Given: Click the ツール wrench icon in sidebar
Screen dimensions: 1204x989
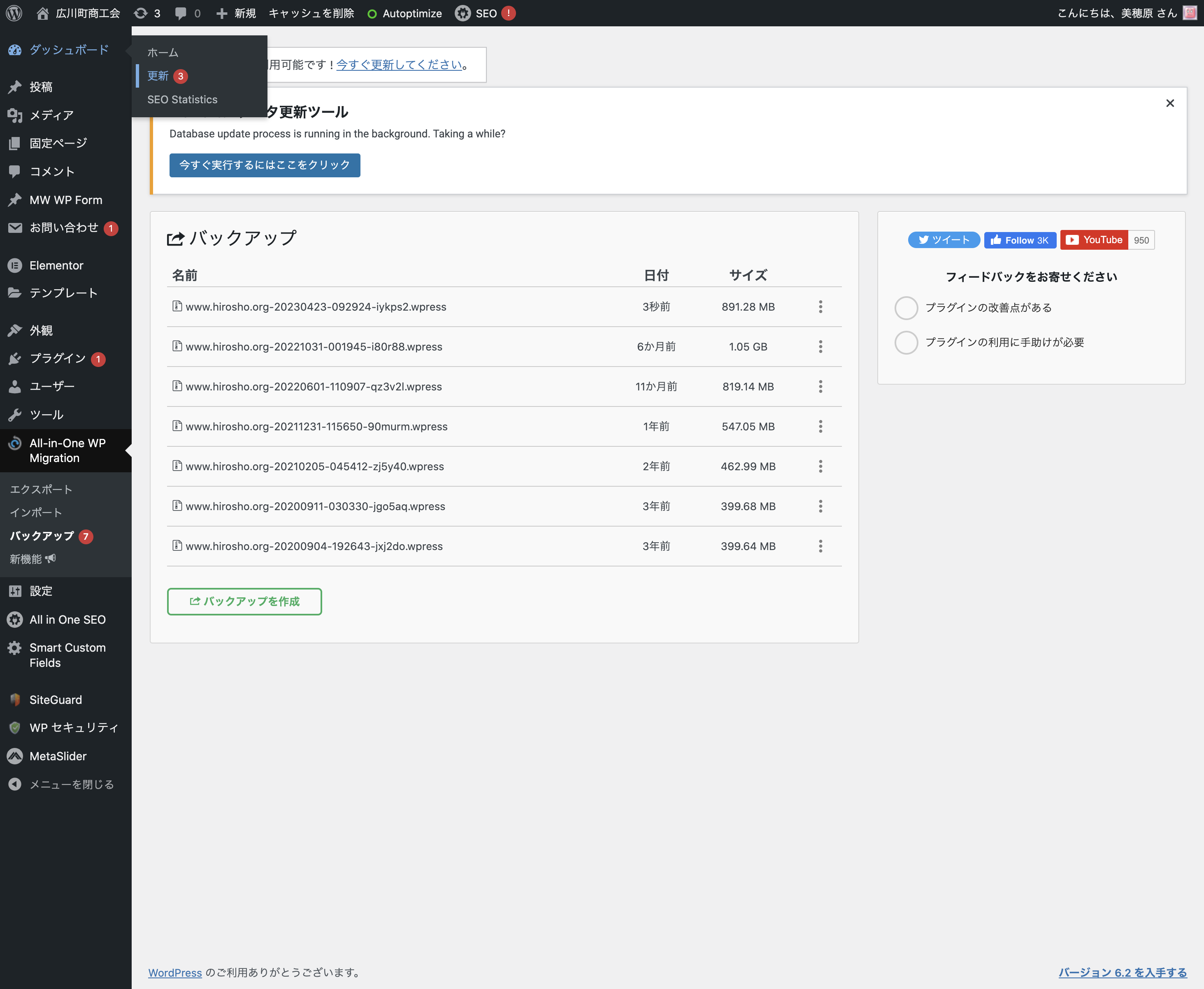Looking at the screenshot, I should [x=15, y=415].
